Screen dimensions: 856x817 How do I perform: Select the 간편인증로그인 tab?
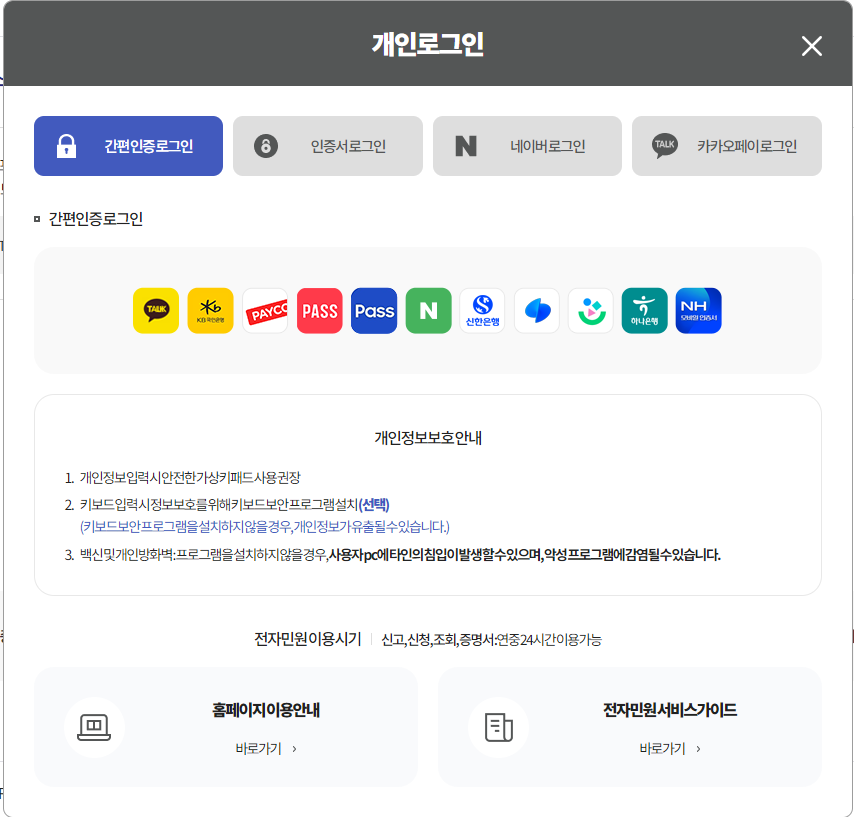point(128,146)
